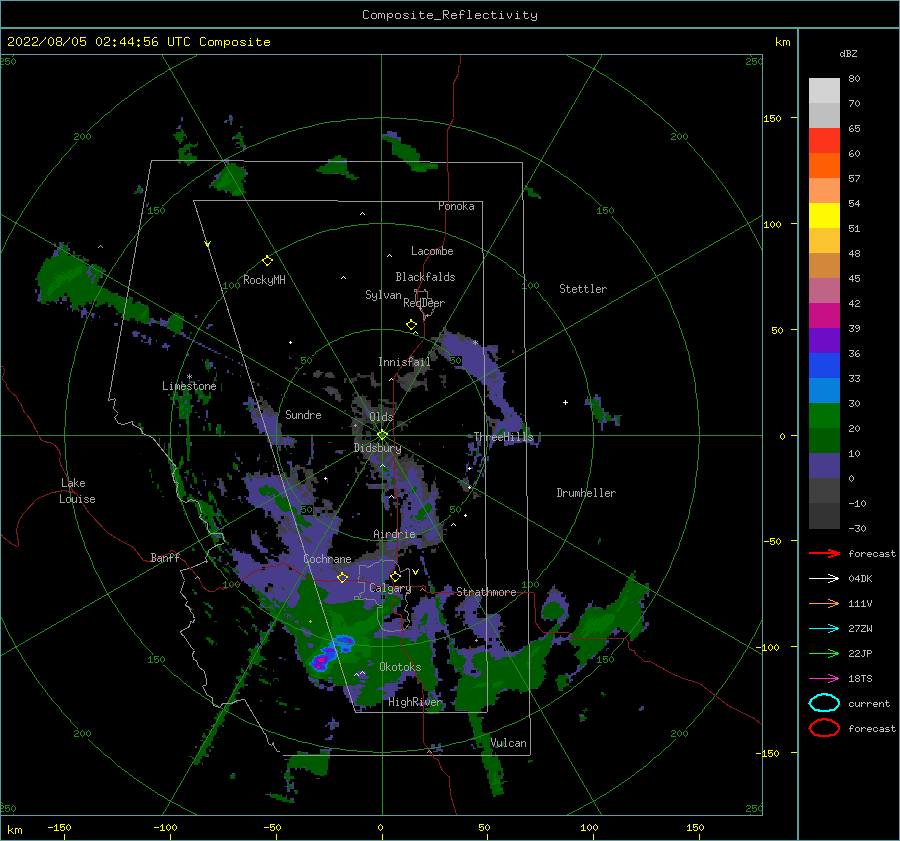Click the white asterisk marker above Limestone
This screenshot has width=900, height=841.
[189, 377]
